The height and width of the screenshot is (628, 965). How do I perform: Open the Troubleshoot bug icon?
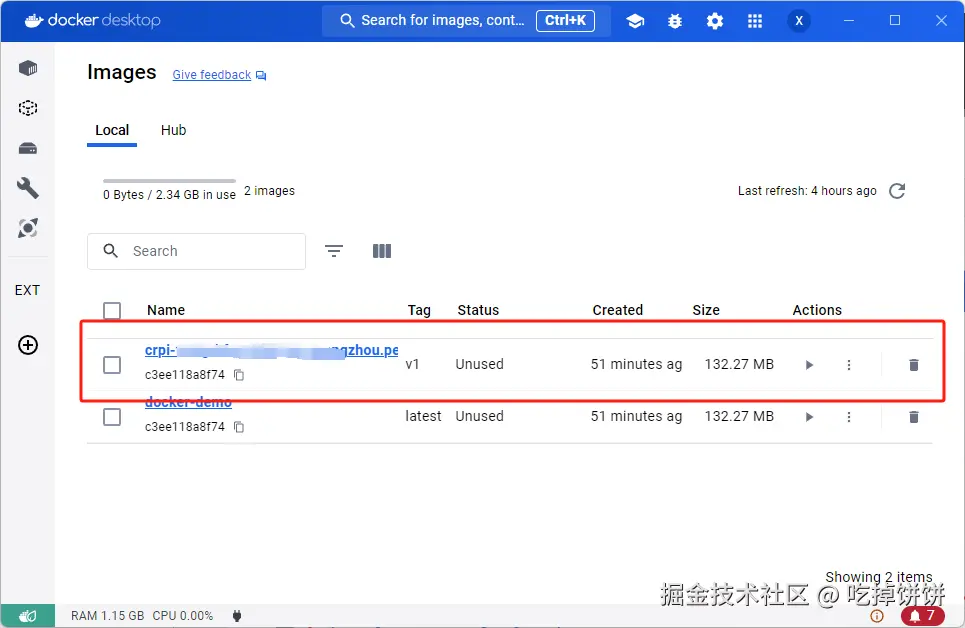[x=675, y=21]
